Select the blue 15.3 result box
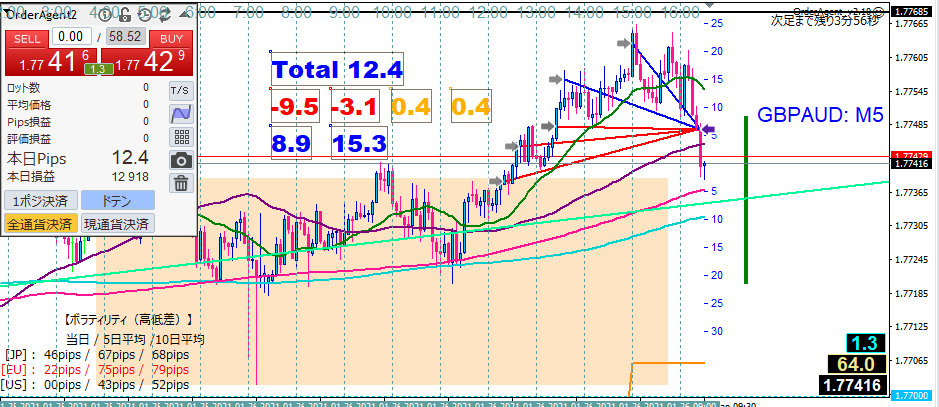 359,143
